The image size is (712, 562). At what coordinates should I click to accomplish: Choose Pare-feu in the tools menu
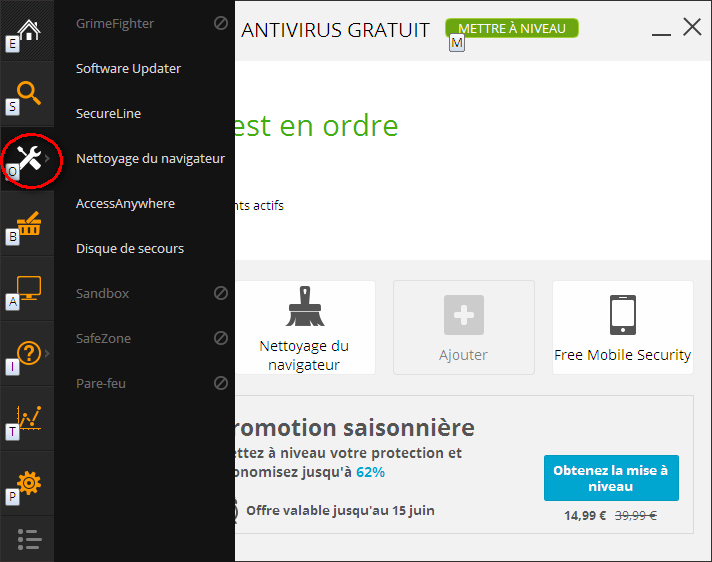click(x=101, y=383)
